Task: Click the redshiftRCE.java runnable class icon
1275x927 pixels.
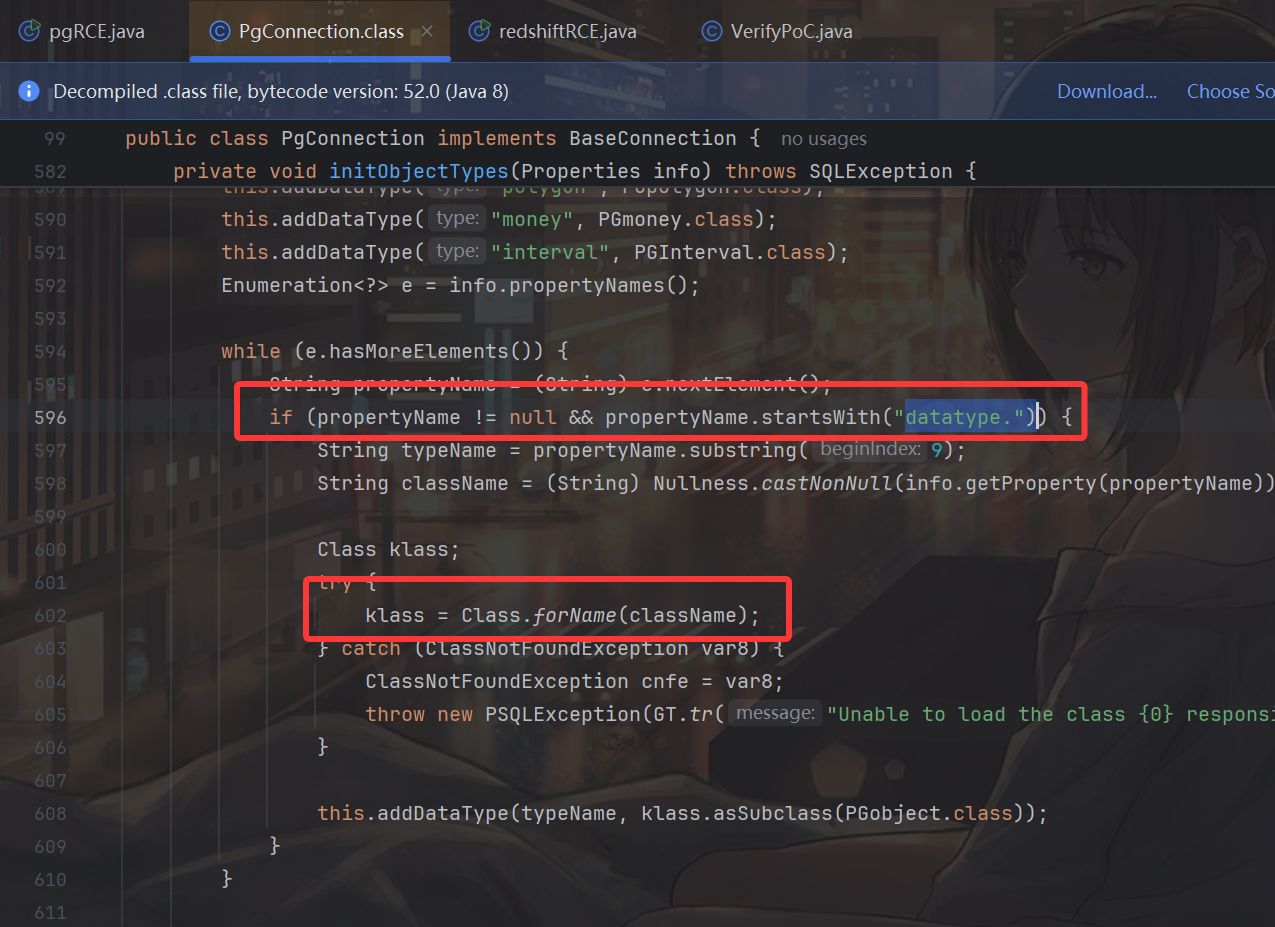Action: pos(480,31)
